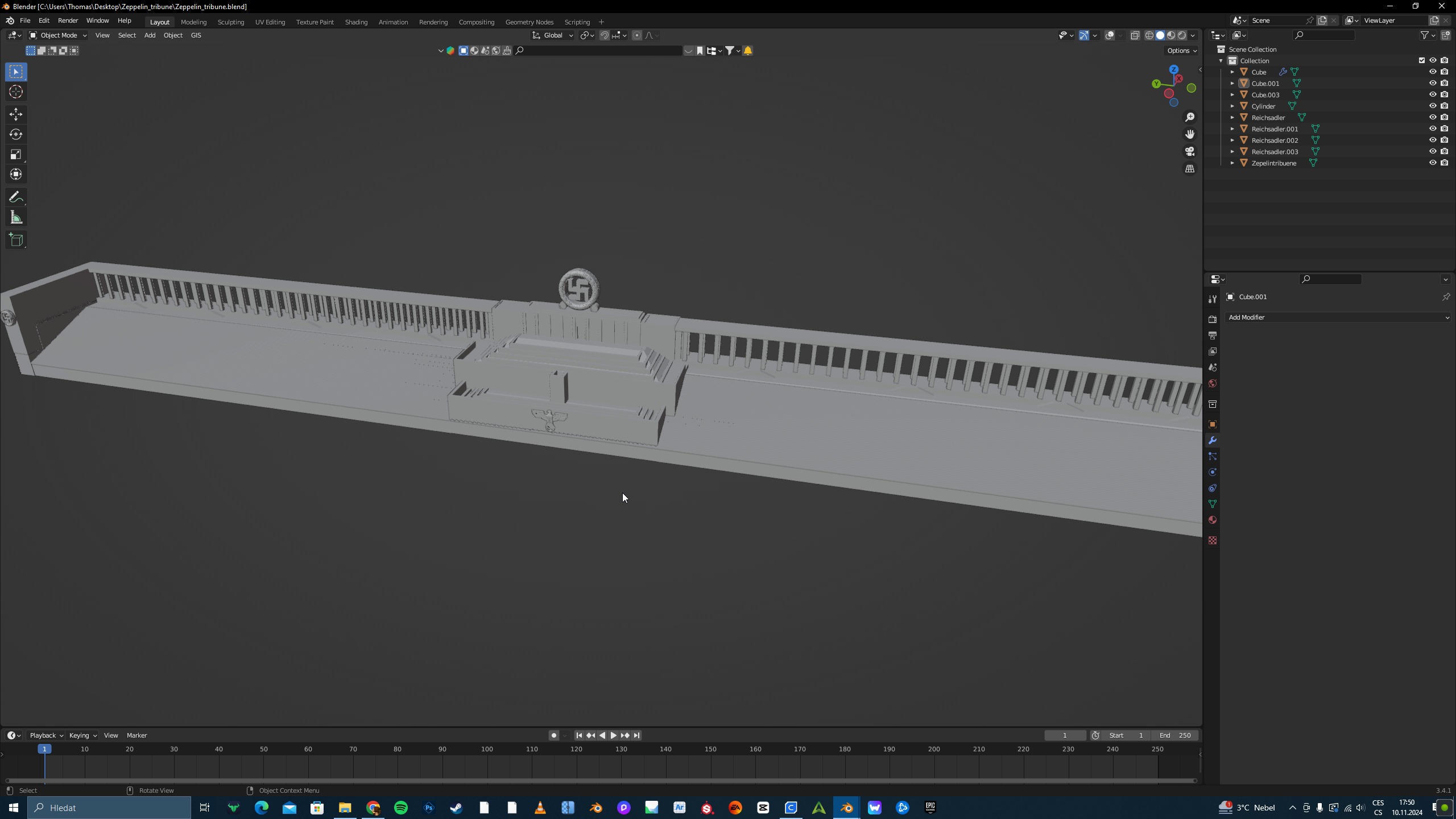This screenshot has height=819, width=1456.
Task: Uncheck Collection exclude checkbox
Action: [1422, 60]
